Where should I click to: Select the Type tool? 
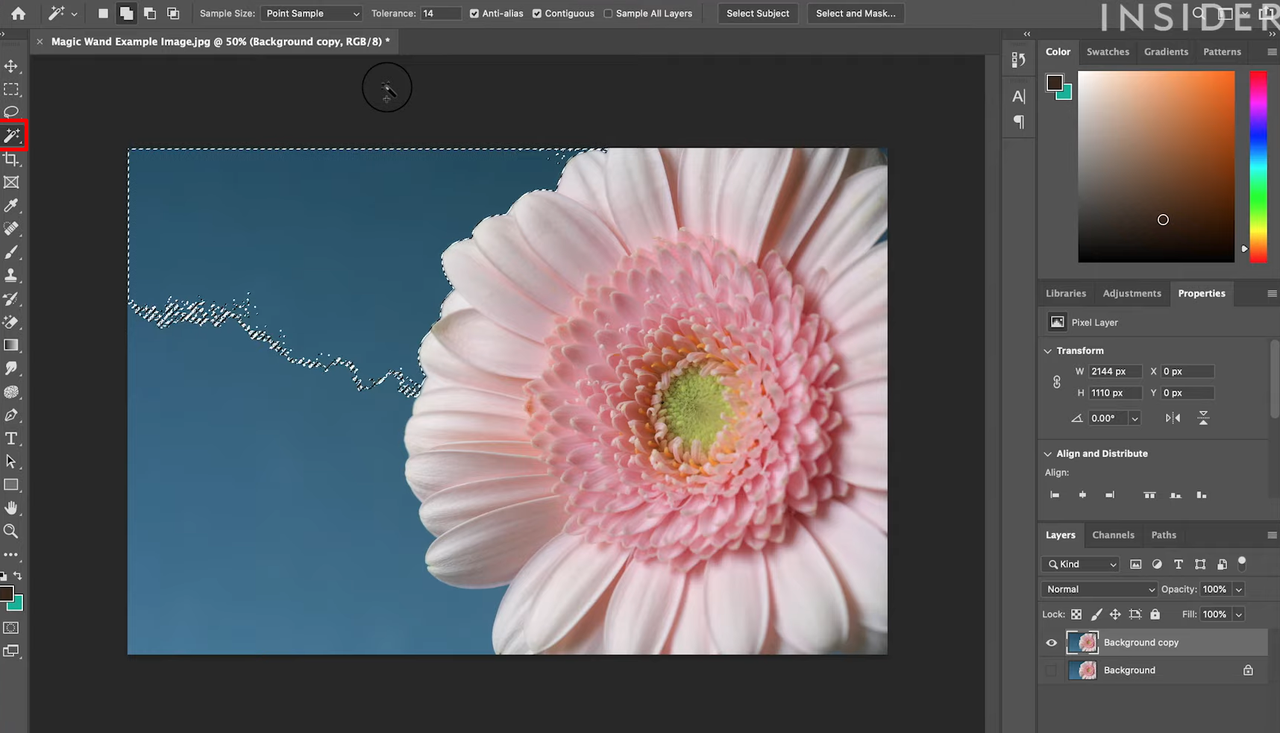[12, 438]
